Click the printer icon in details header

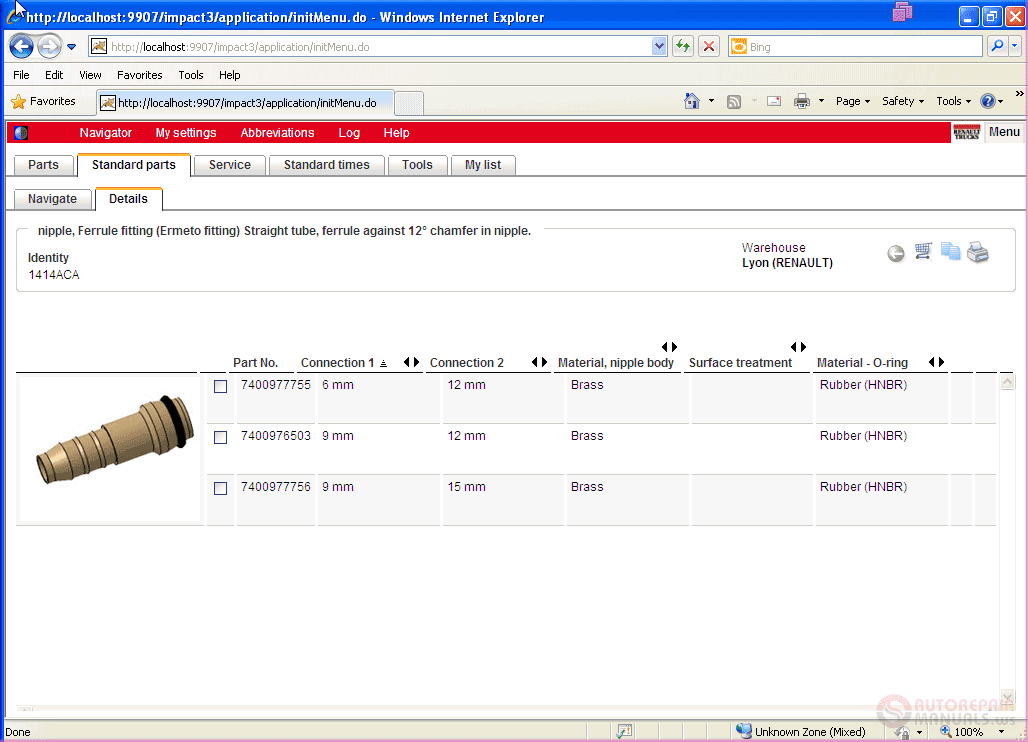click(x=978, y=252)
